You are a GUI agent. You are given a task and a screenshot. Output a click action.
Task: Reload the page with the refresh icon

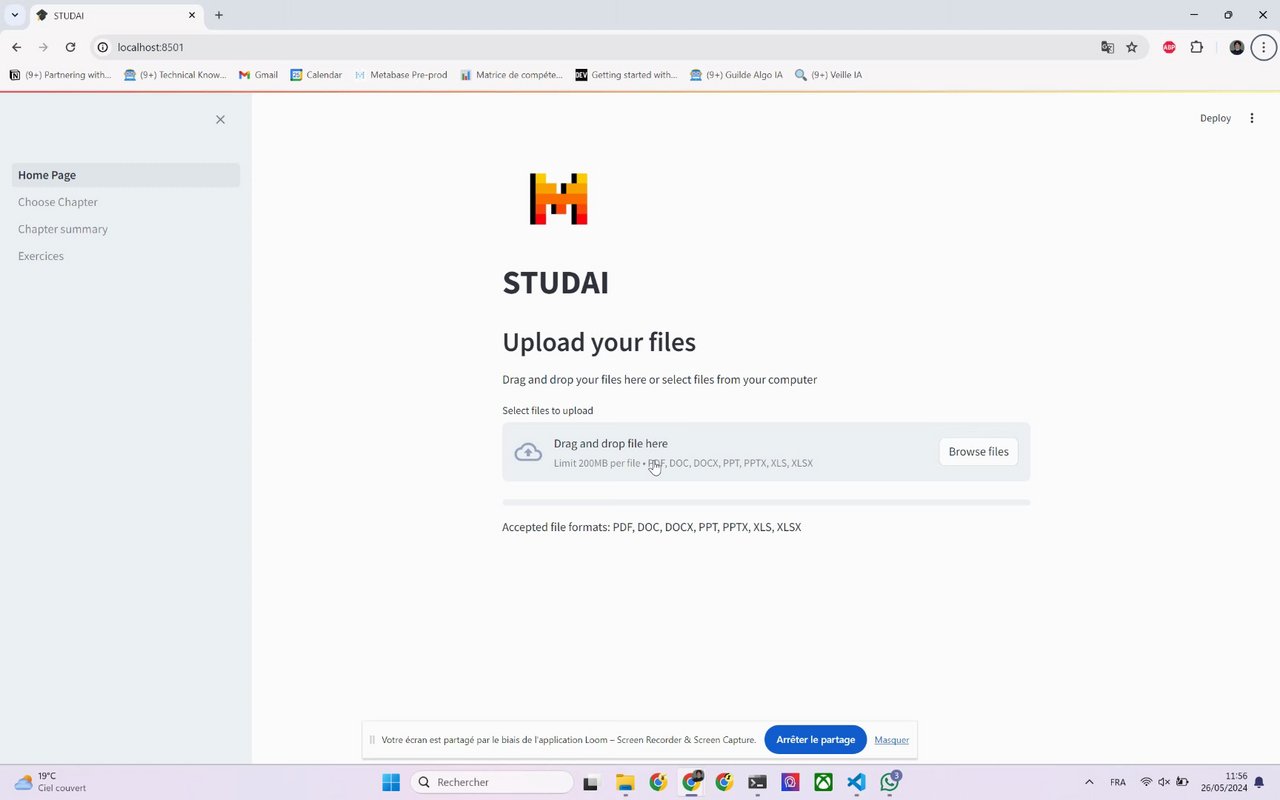(70, 47)
